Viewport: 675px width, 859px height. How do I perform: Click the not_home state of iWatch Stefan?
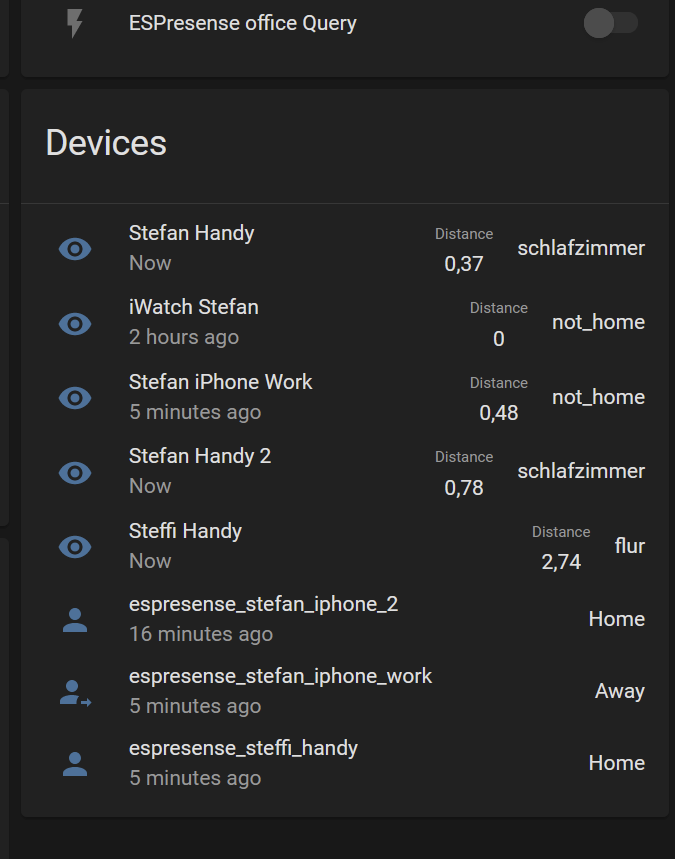coord(598,322)
